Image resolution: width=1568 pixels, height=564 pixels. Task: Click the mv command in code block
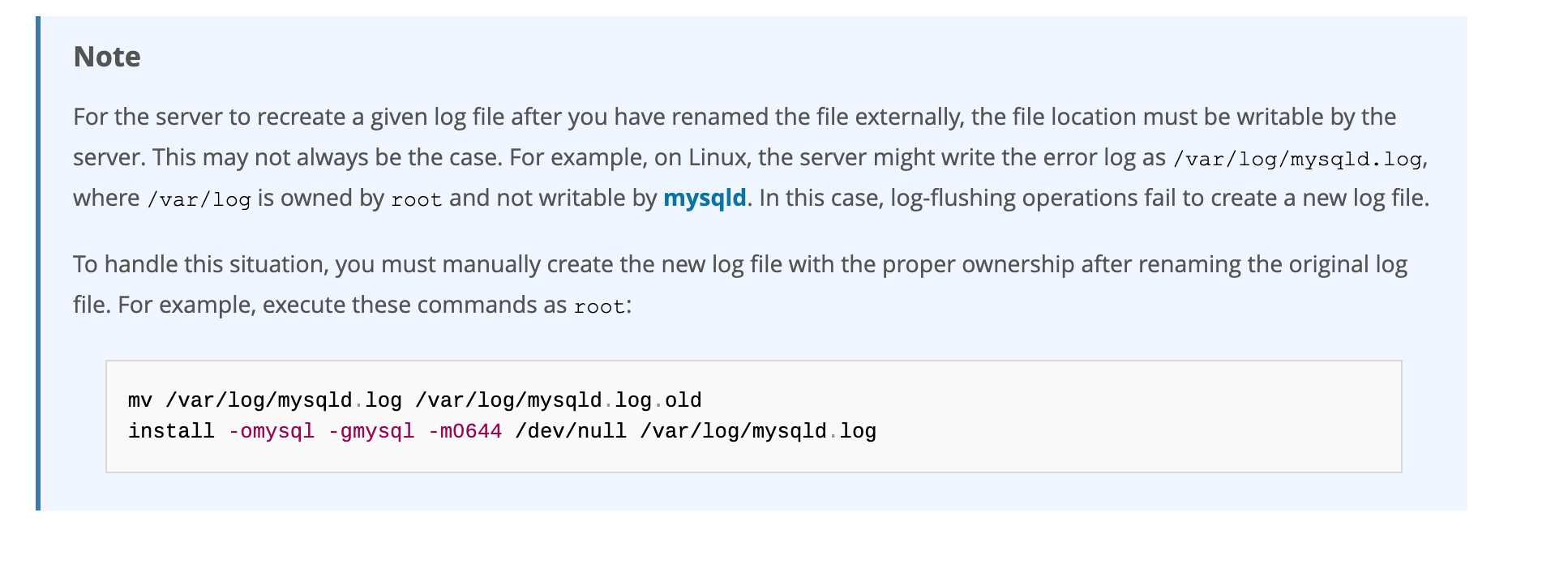coord(139,400)
